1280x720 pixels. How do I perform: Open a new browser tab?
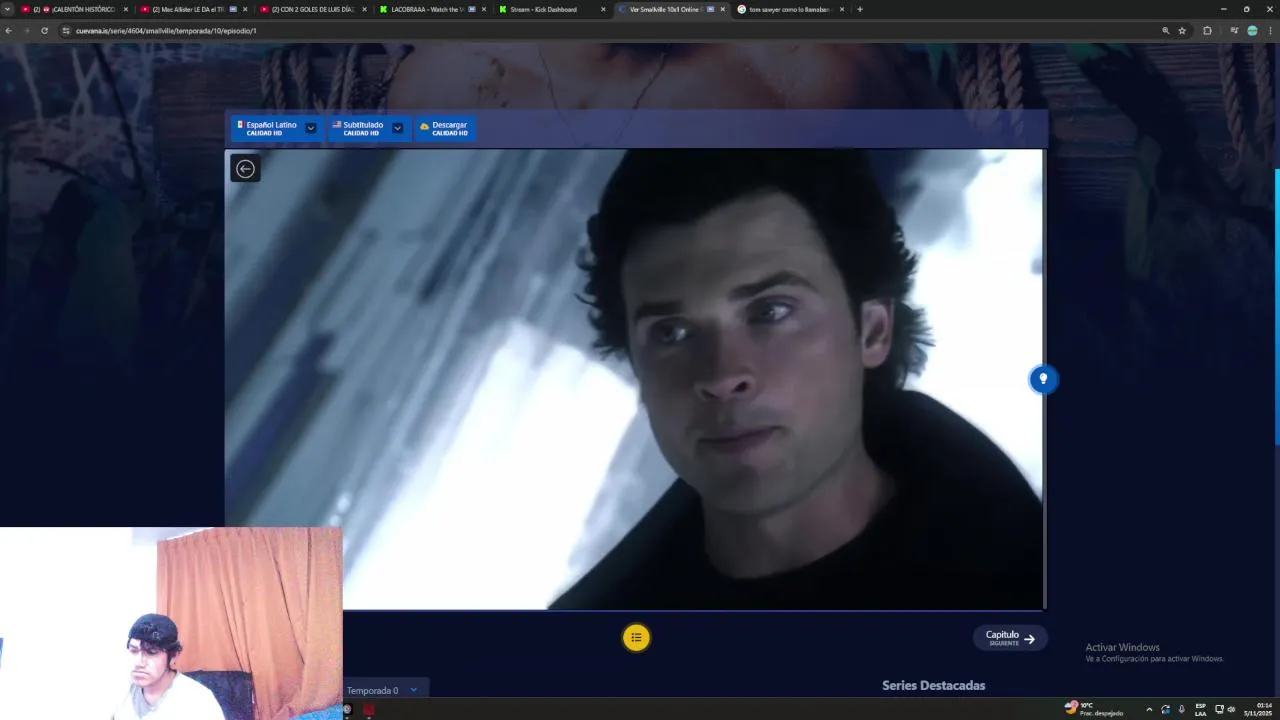(x=860, y=9)
